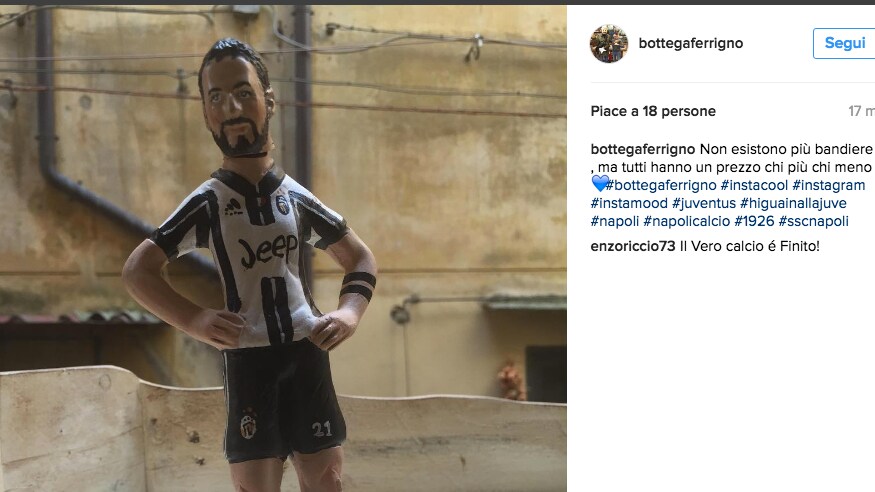Open hashtag #1926
This screenshot has height=492, width=875.
click(x=754, y=221)
